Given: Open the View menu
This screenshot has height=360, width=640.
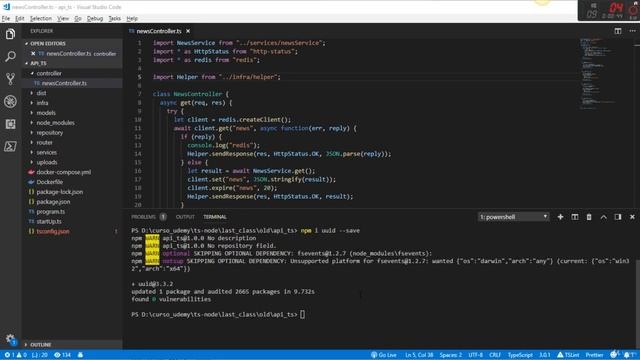Looking at the screenshot, I should pyautogui.click(x=63, y=18).
